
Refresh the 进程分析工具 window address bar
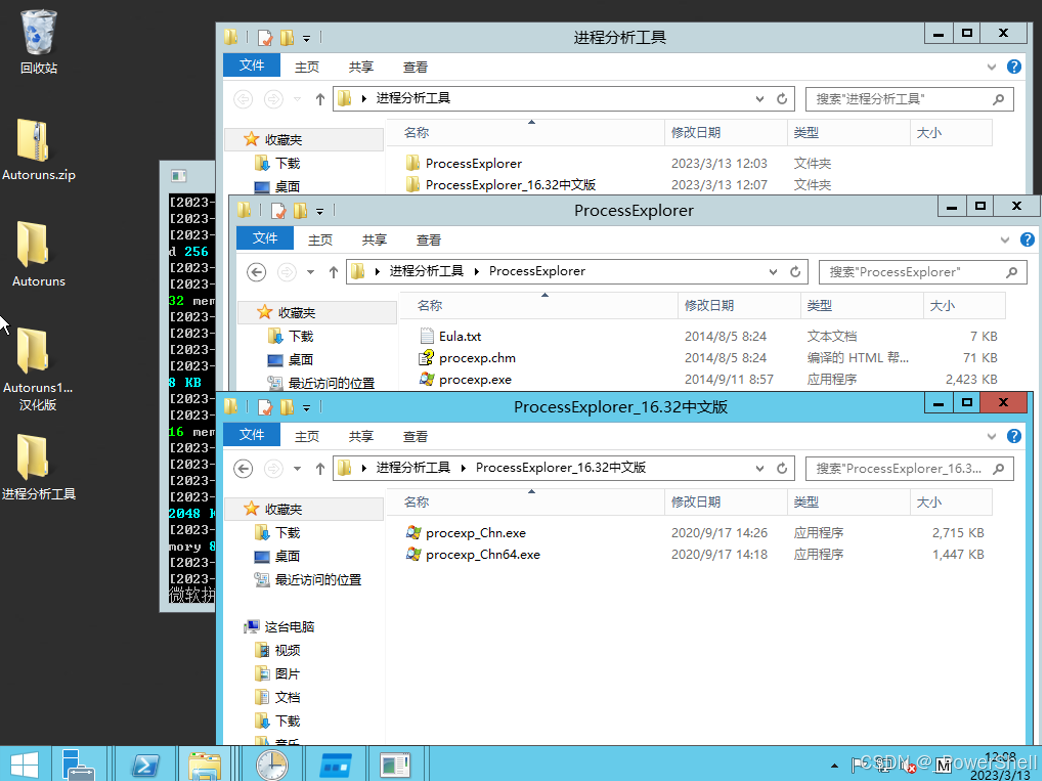782,98
